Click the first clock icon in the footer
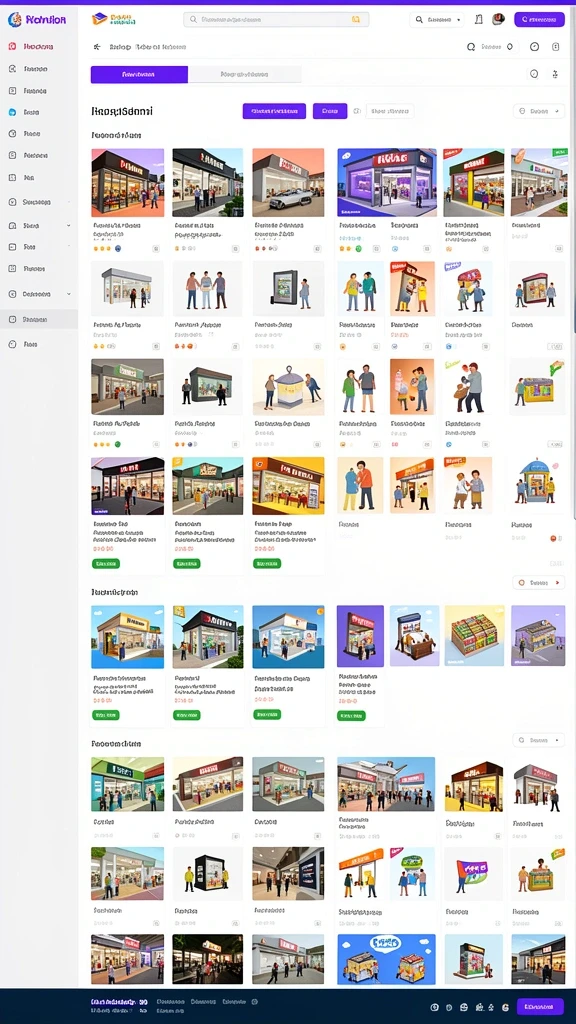The image size is (576, 1024). pyautogui.click(x=436, y=1007)
